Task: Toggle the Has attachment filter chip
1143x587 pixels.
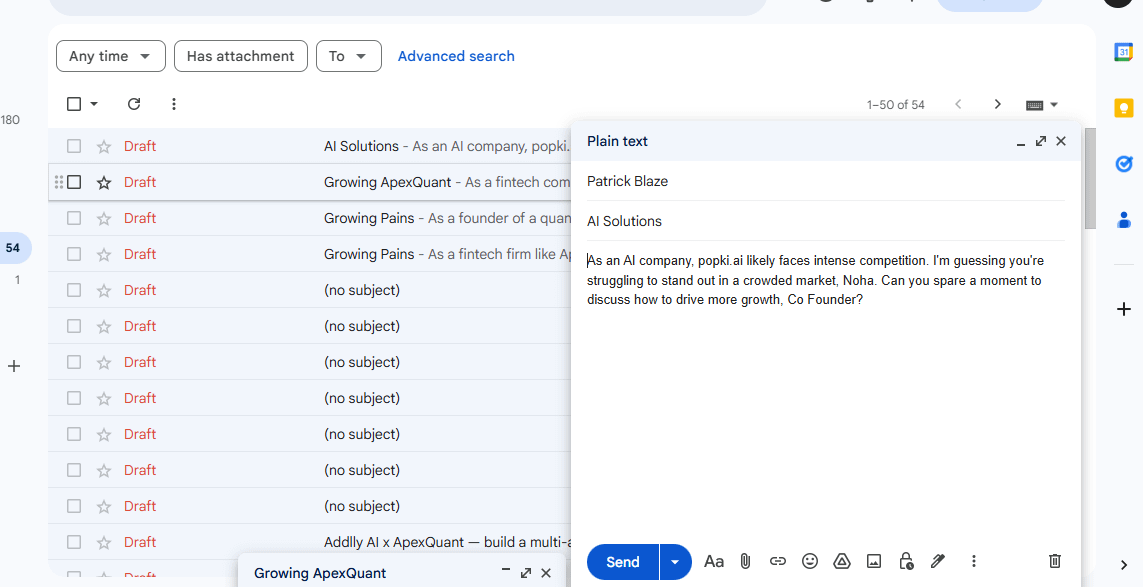Action: click(x=241, y=56)
